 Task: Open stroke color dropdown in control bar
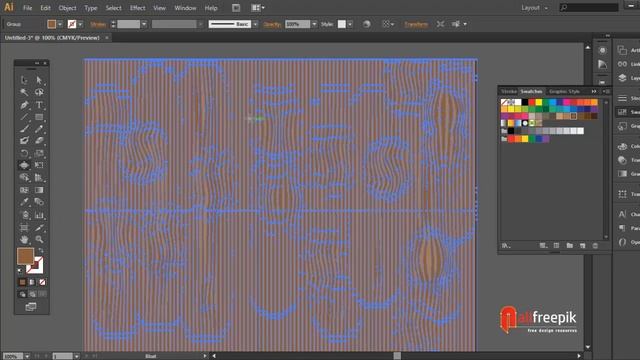pyautogui.click(x=80, y=24)
